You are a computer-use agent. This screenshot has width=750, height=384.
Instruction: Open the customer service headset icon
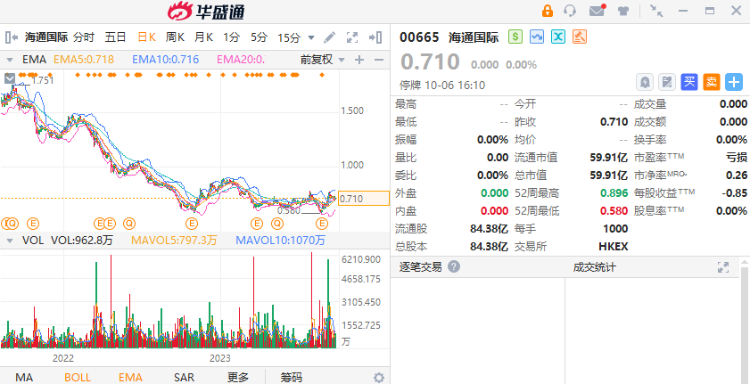tap(570, 11)
